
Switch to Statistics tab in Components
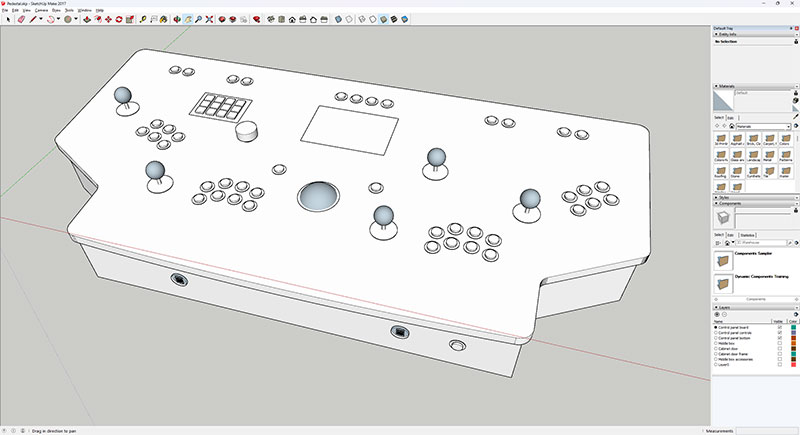coord(747,235)
